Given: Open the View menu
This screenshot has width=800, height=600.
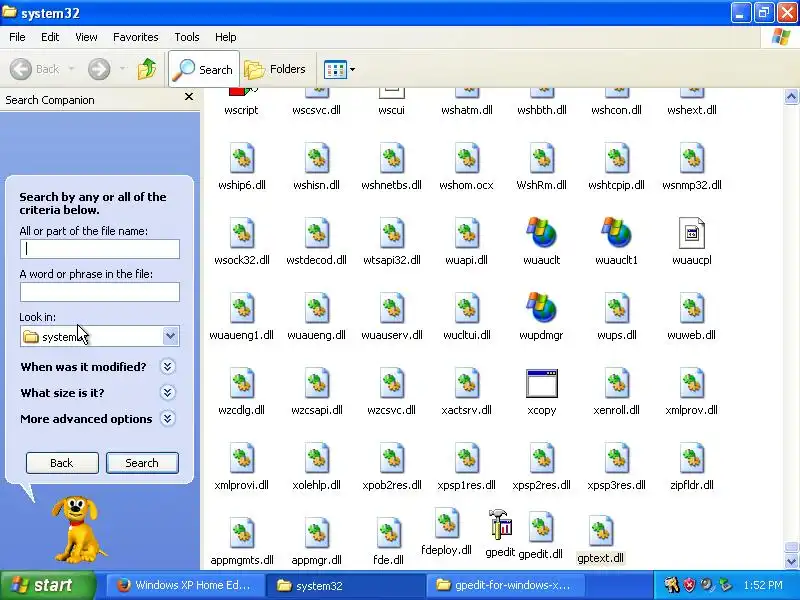Looking at the screenshot, I should (86, 37).
